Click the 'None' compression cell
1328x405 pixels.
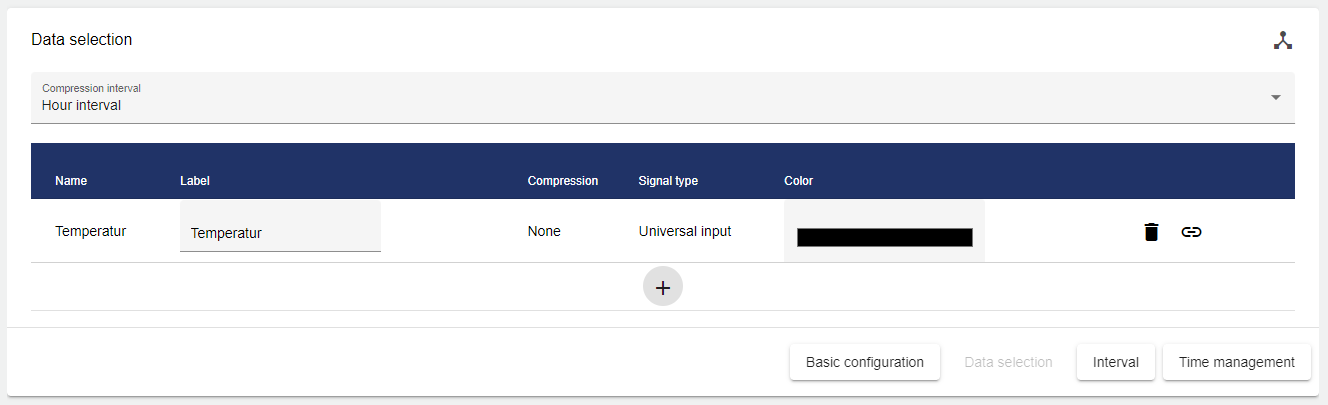544,231
